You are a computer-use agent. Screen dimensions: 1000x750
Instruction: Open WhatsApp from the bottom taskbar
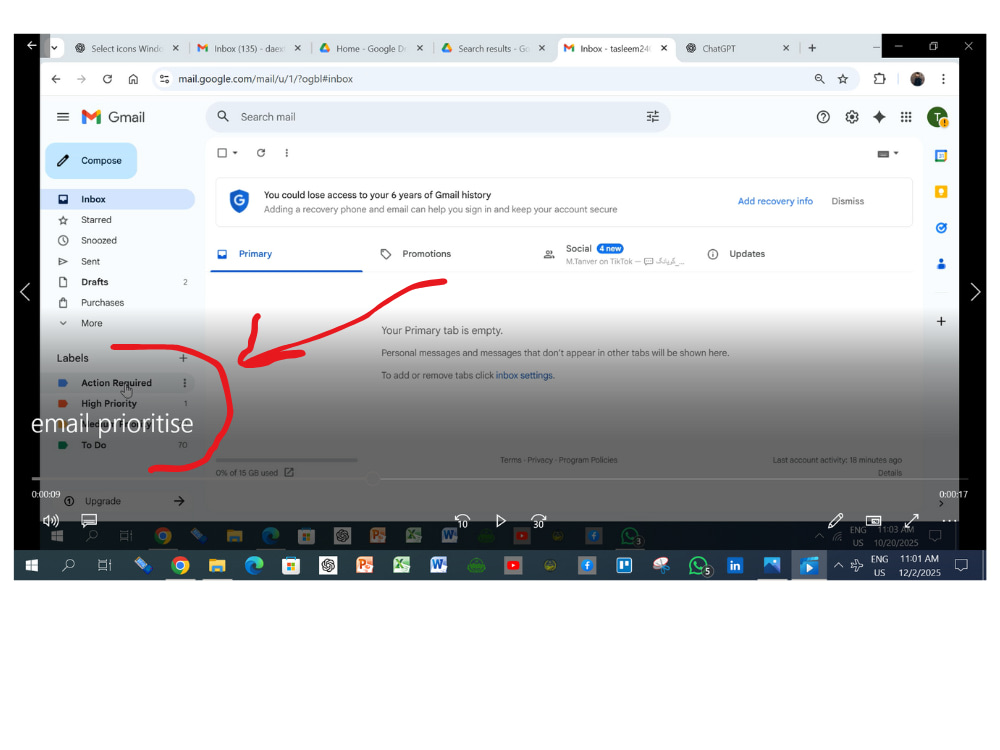pos(698,566)
